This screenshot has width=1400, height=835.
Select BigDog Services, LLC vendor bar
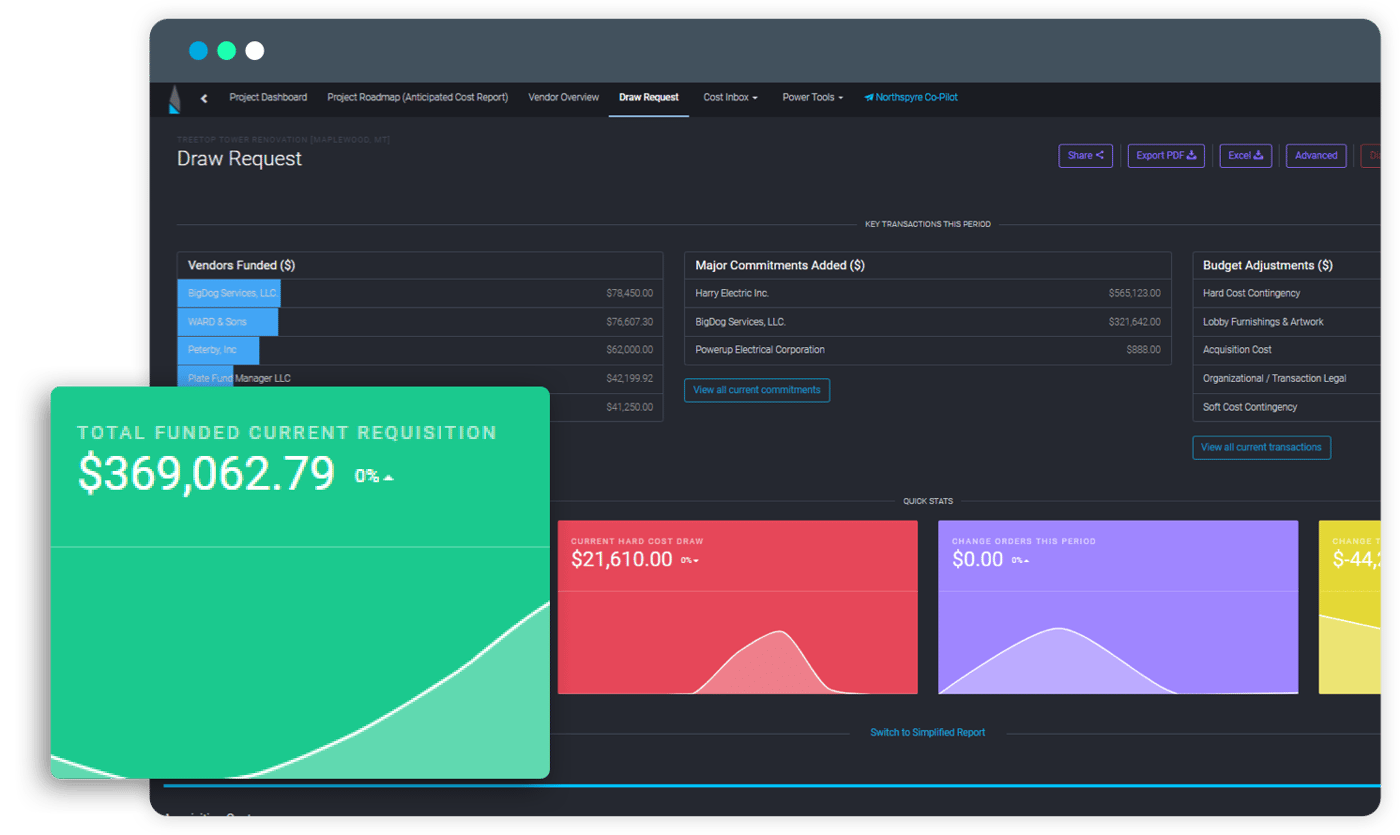point(229,293)
